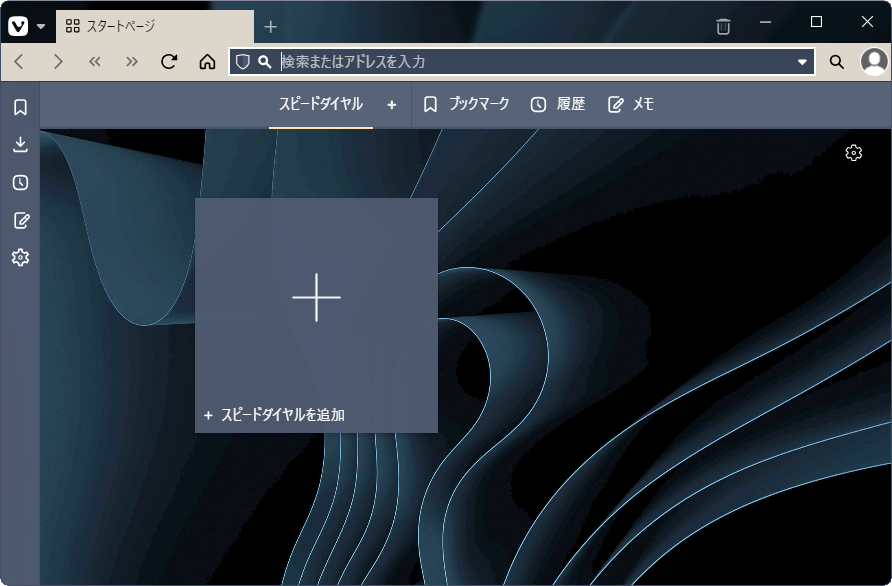Click the rewind navigation button

click(94, 61)
